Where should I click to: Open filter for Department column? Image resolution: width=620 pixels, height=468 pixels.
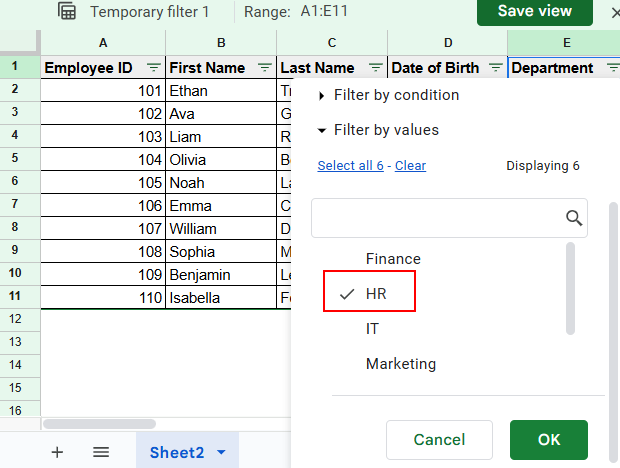point(612,68)
